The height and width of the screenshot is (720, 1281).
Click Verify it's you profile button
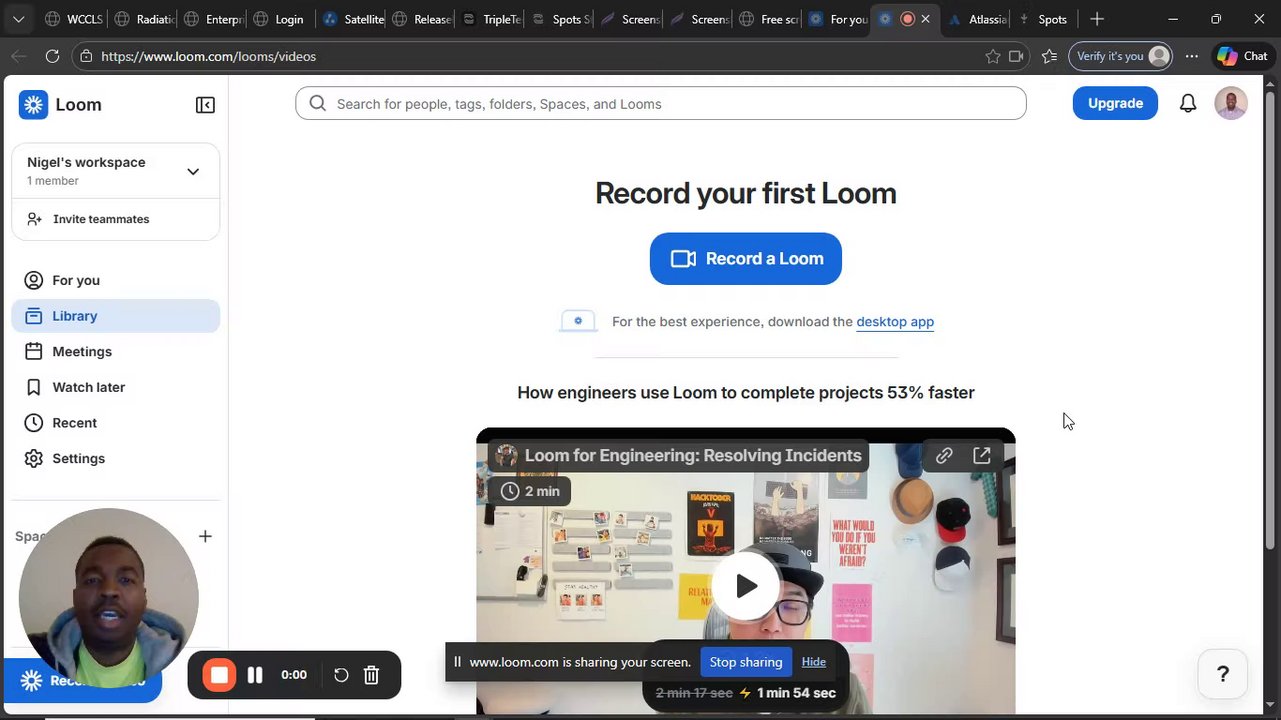1122,56
